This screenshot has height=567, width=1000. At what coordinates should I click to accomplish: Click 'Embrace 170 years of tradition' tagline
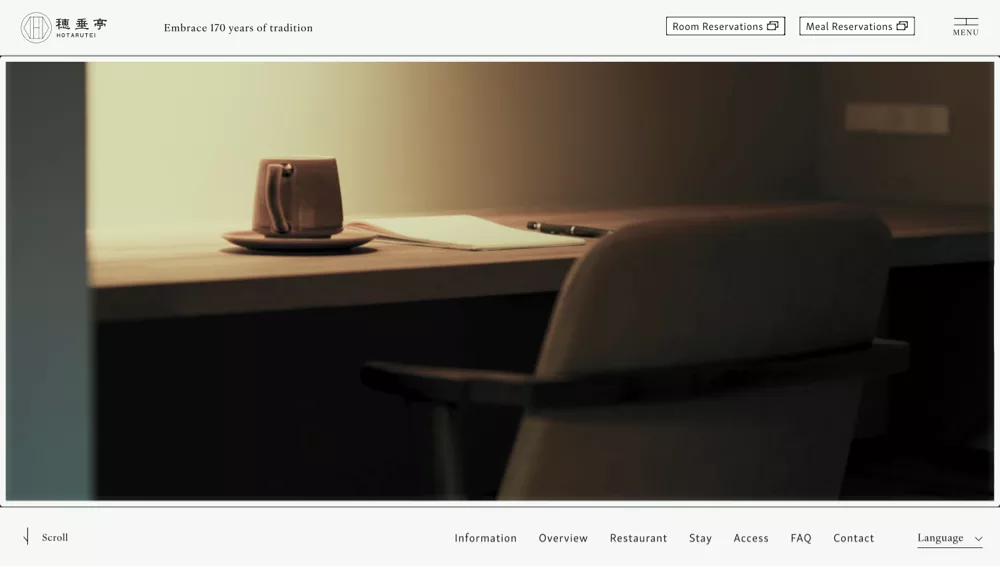[x=238, y=28]
